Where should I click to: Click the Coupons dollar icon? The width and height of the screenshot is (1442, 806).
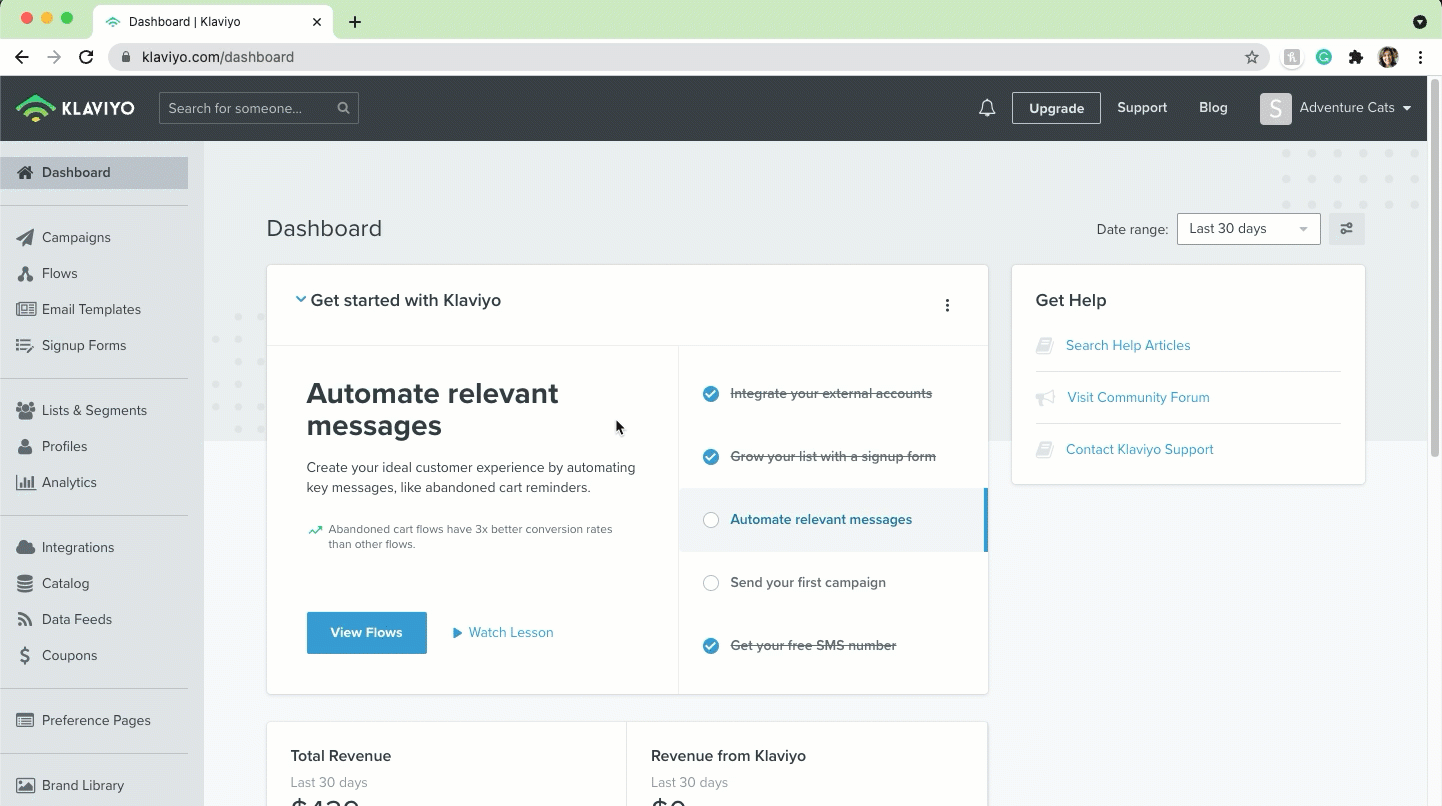[x=26, y=655]
